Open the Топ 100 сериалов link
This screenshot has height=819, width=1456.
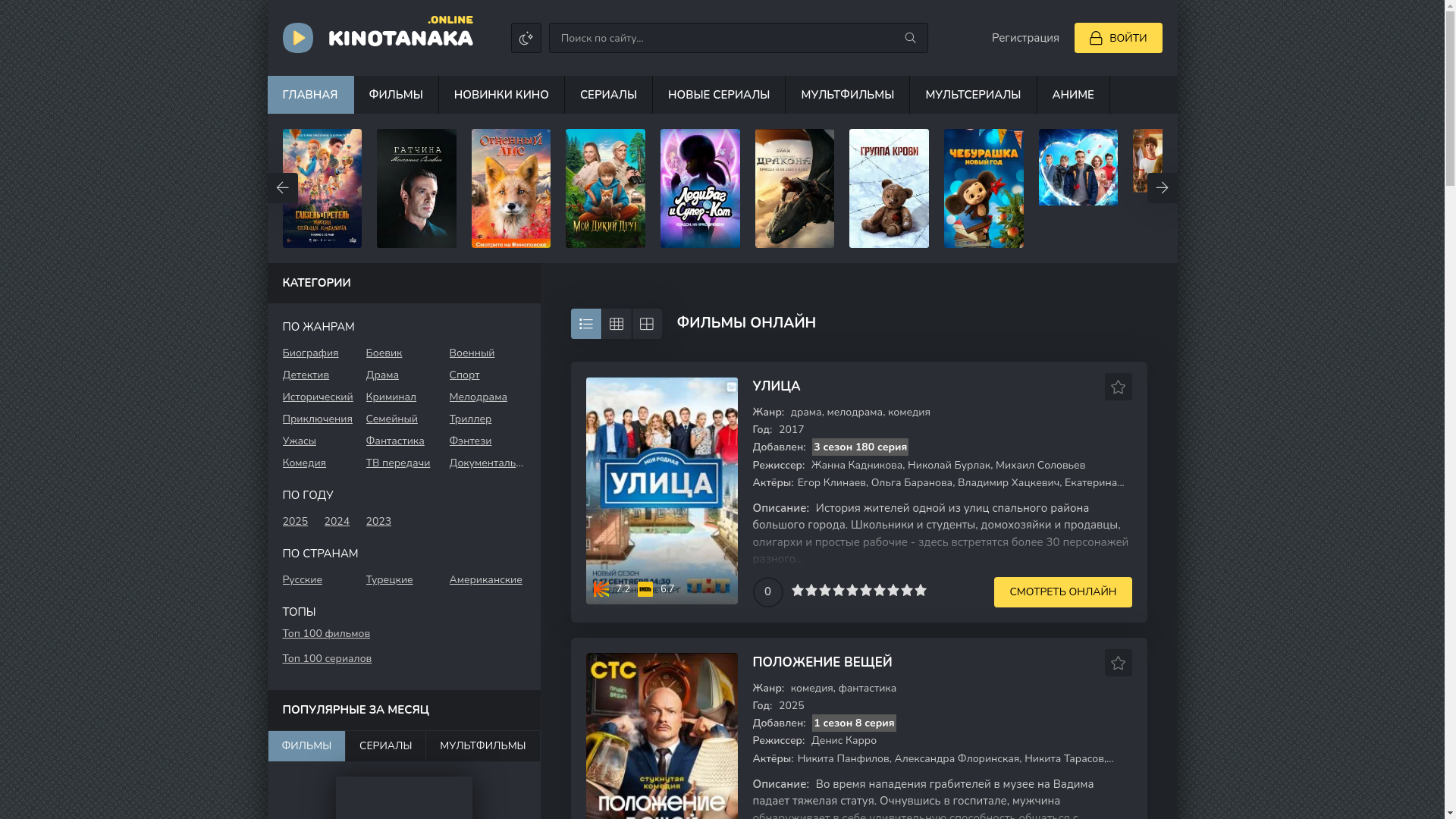[x=327, y=659]
